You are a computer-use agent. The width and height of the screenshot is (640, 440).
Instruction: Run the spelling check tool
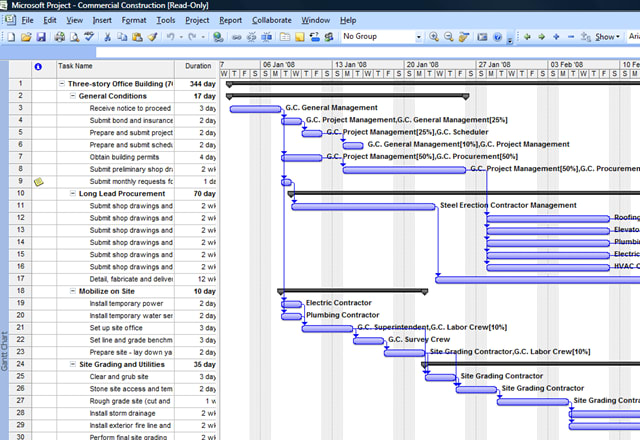89,37
